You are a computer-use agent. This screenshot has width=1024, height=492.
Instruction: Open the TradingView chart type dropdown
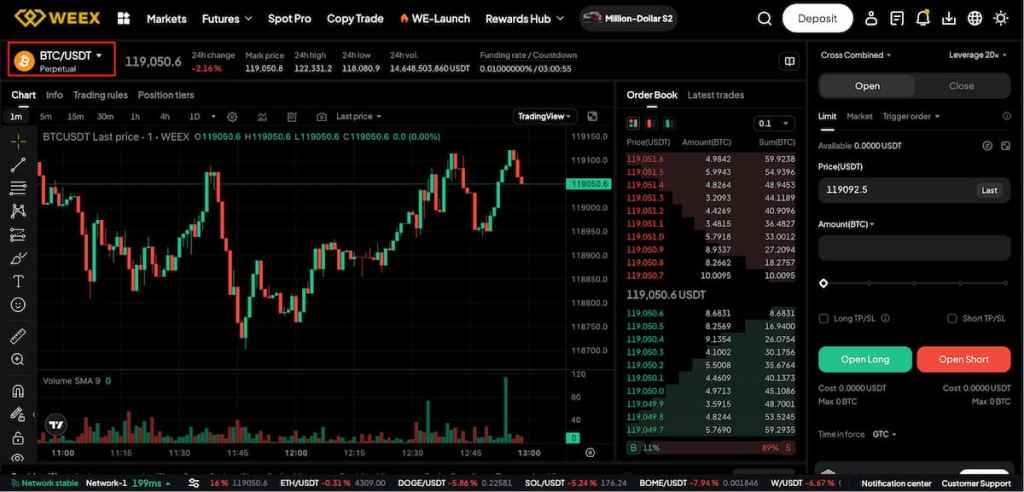tap(544, 116)
